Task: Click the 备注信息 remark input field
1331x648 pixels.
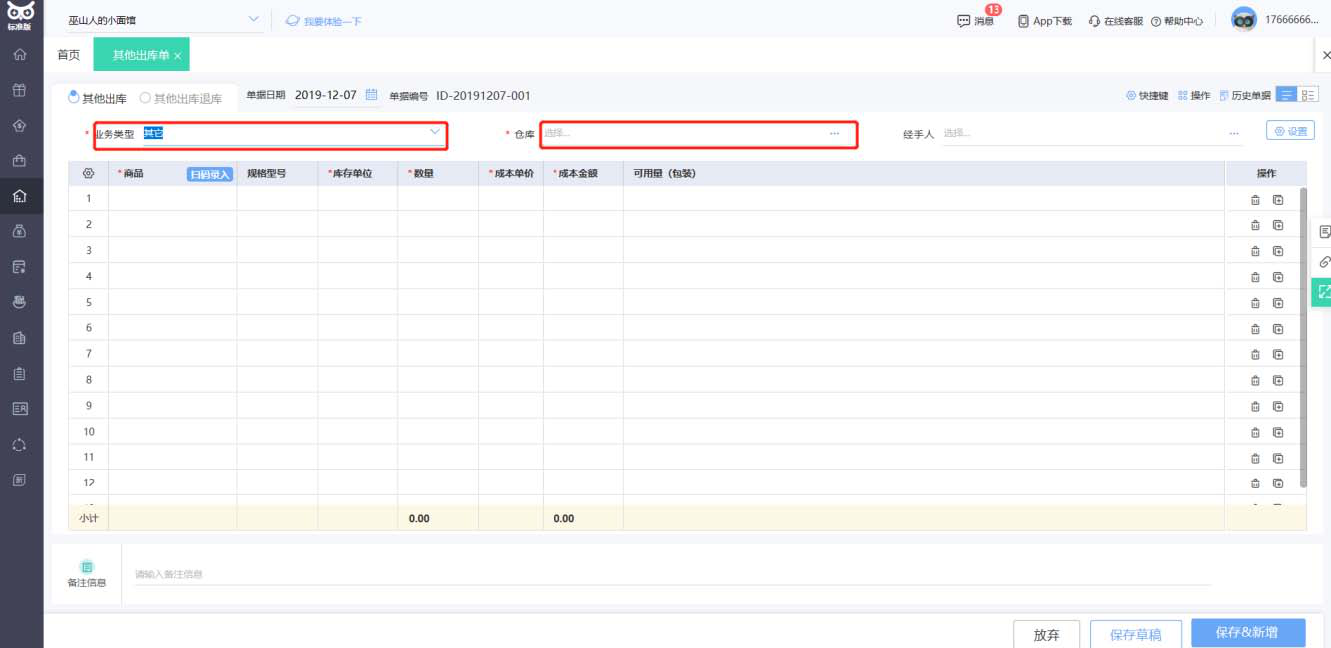Action: click(670, 575)
